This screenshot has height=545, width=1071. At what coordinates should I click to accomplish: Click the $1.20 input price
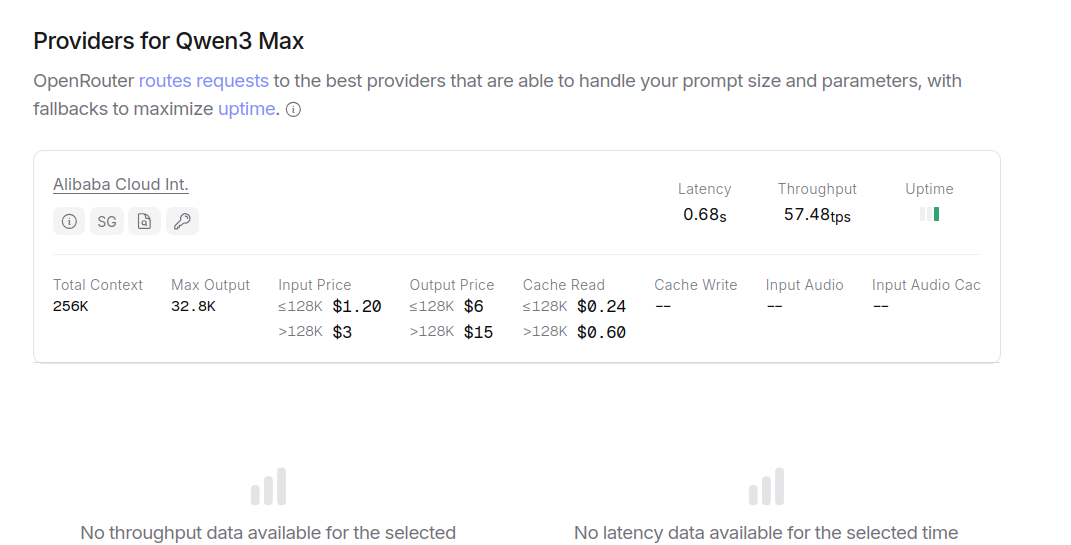point(357,306)
